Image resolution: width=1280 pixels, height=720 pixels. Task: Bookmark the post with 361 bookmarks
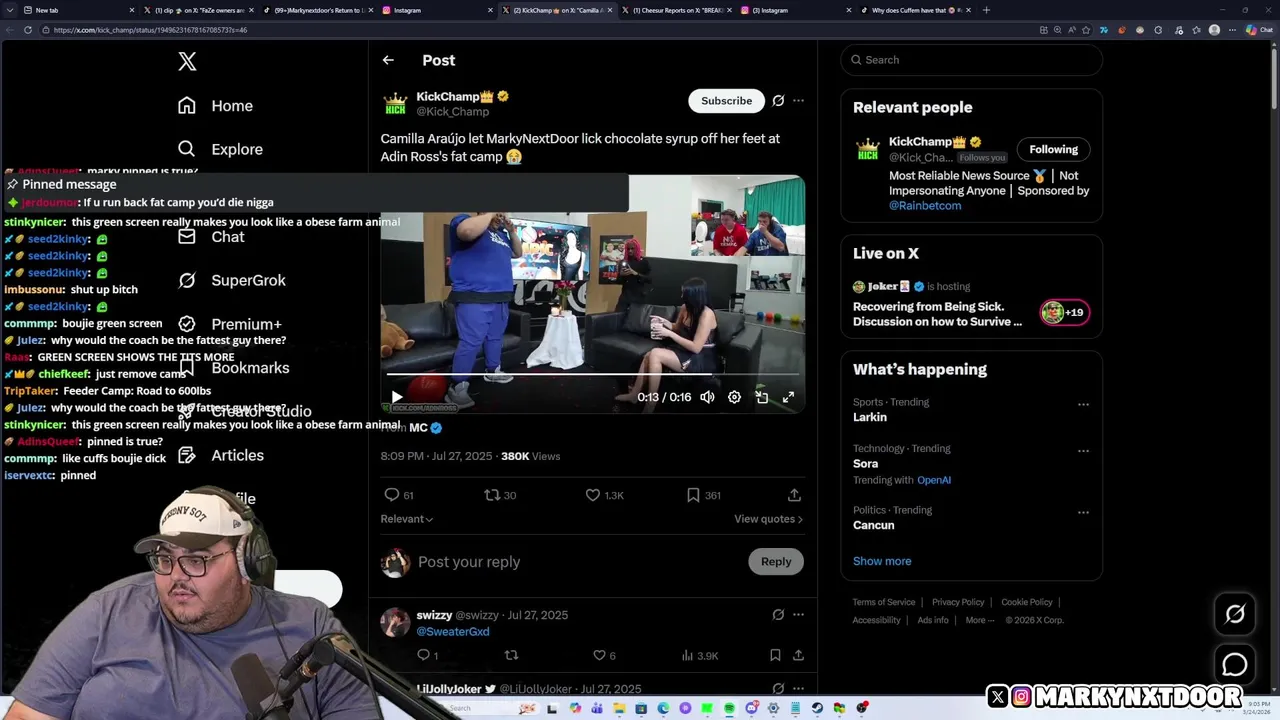703,495
